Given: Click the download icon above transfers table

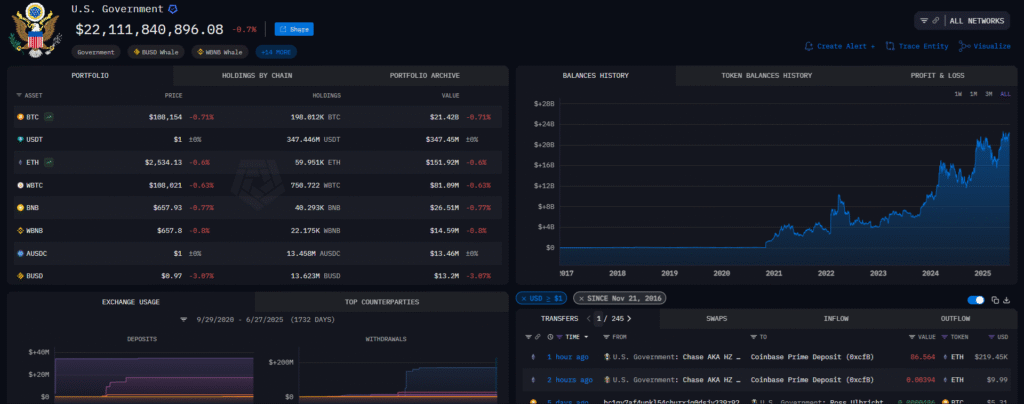Looking at the screenshot, I should coord(1008,299).
